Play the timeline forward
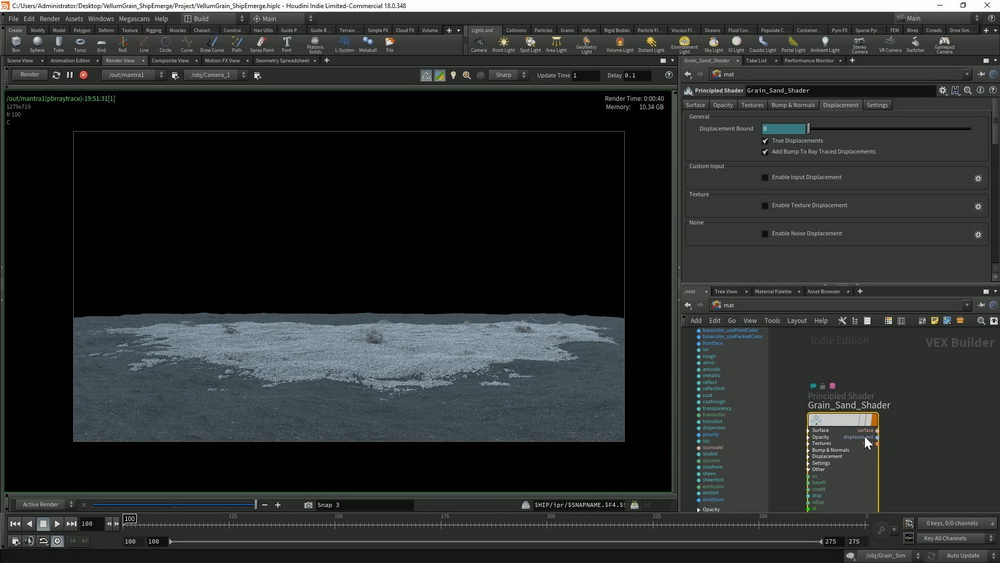The image size is (1000, 563). coord(57,523)
